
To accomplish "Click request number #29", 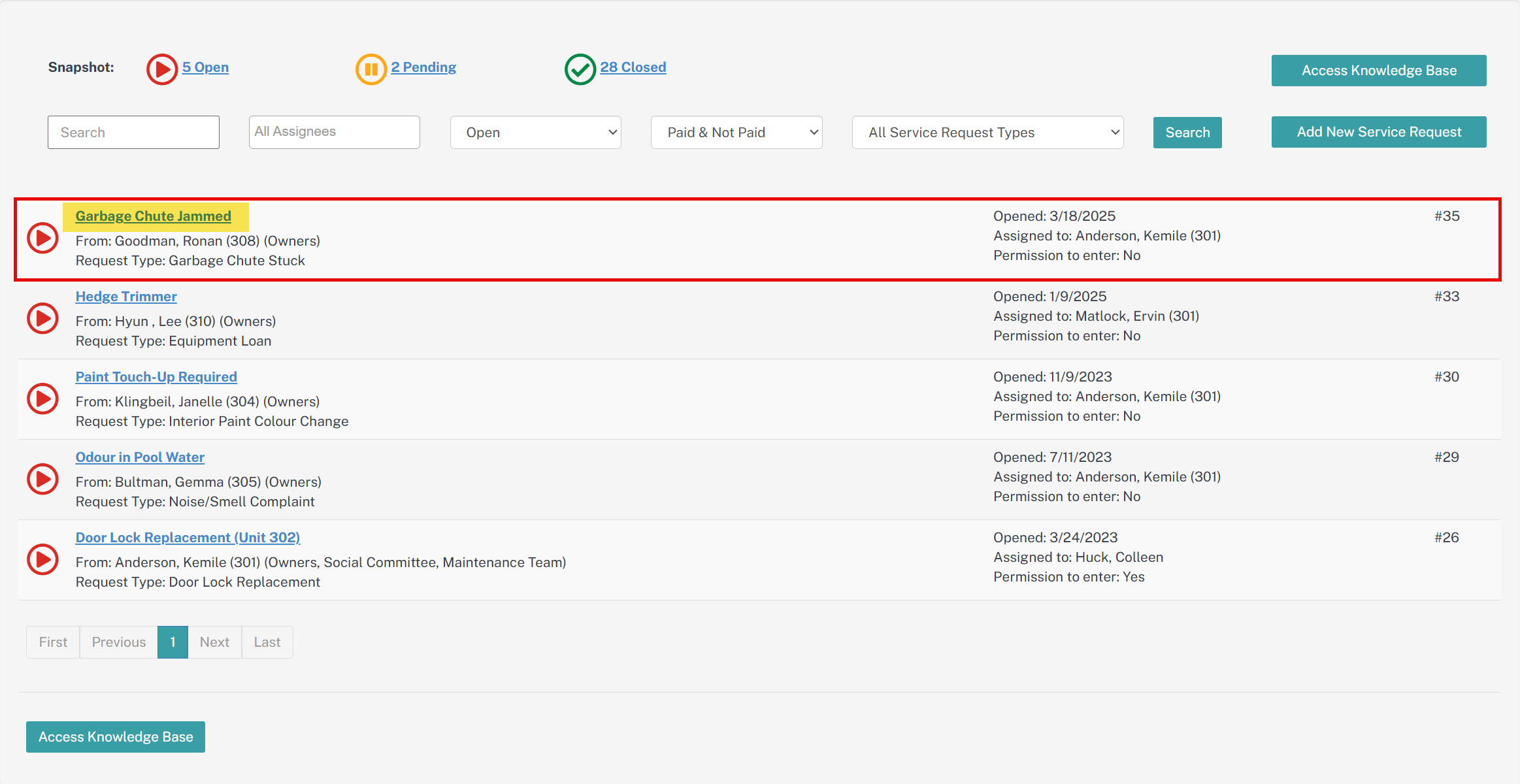I will [1447, 457].
